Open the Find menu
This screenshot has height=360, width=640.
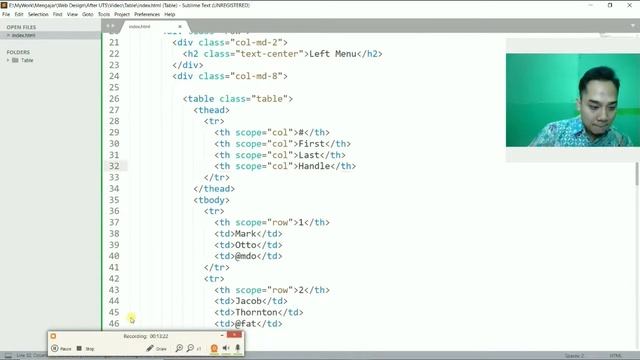pos(58,14)
